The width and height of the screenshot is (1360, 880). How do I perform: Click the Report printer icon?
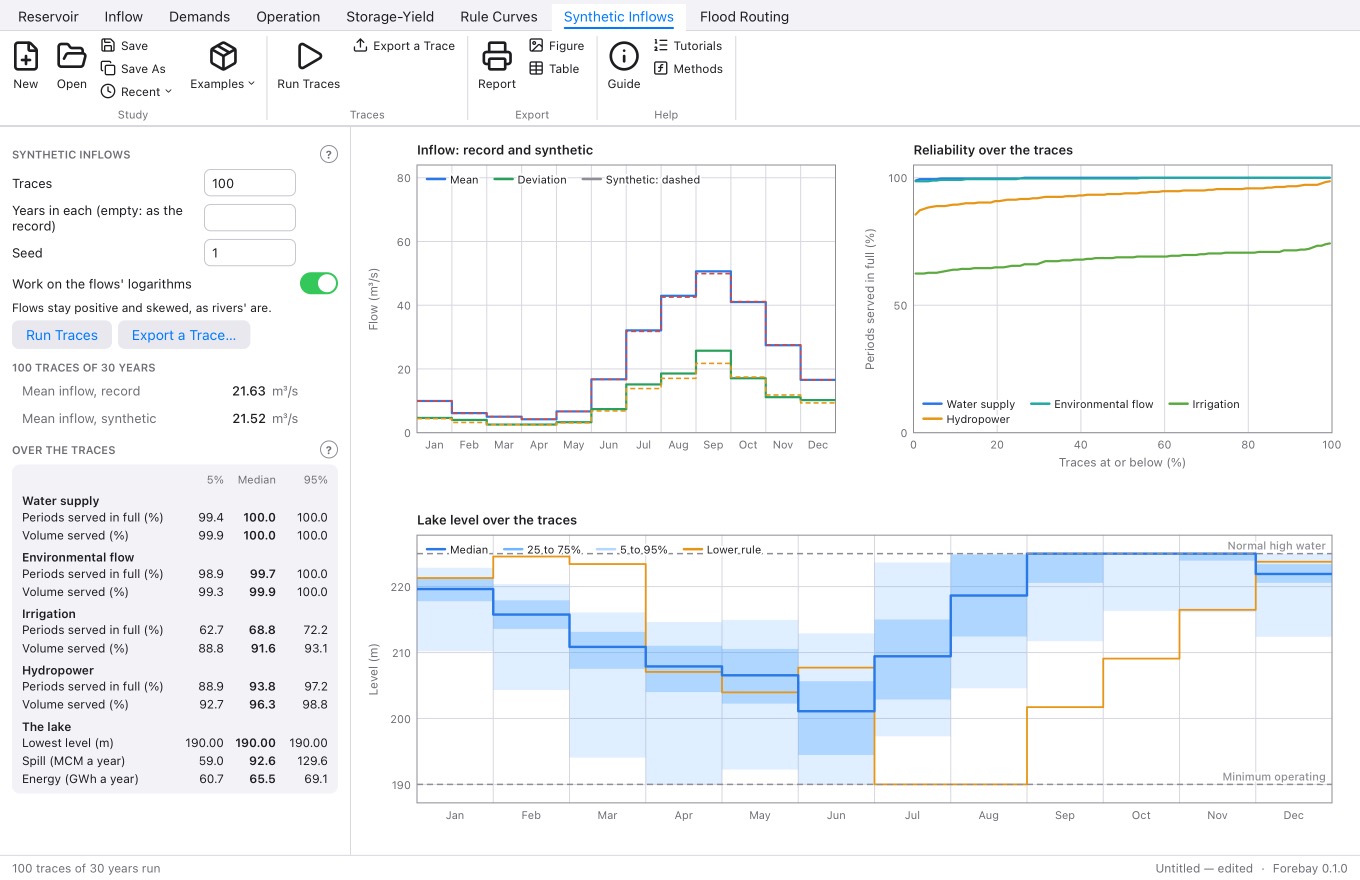(x=497, y=56)
